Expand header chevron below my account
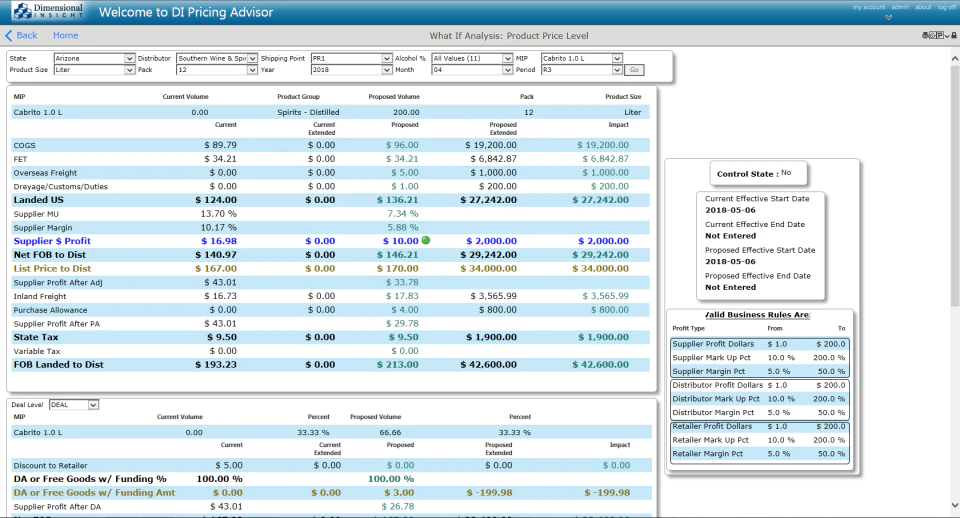The height and width of the screenshot is (518, 960). pyautogui.click(x=888, y=17)
